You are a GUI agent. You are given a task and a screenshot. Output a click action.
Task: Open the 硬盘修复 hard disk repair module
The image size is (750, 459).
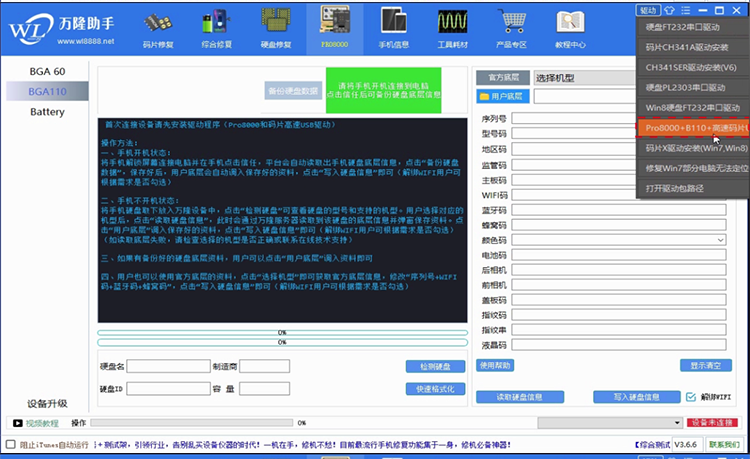276,30
